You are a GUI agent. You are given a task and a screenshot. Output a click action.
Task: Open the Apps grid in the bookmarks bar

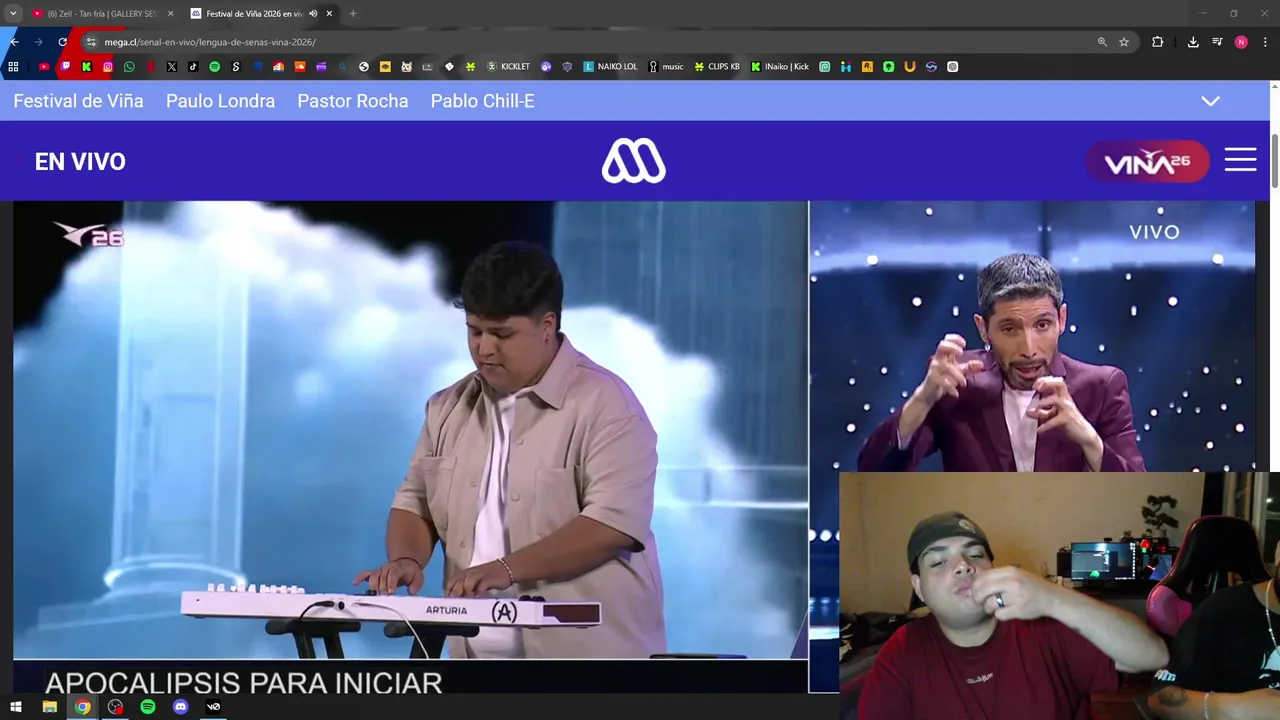[x=14, y=67]
